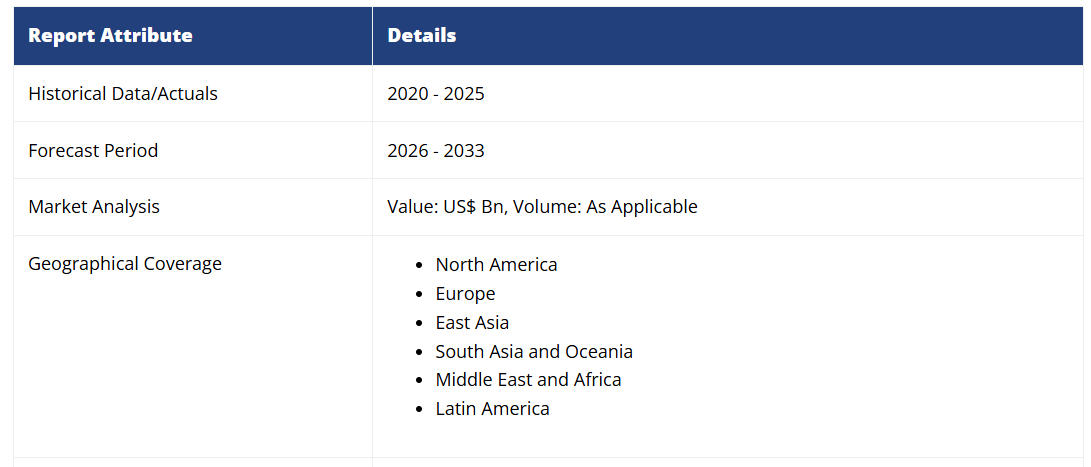This screenshot has height=467, width=1091.
Task: Click North America in the region list
Action: coord(496,265)
